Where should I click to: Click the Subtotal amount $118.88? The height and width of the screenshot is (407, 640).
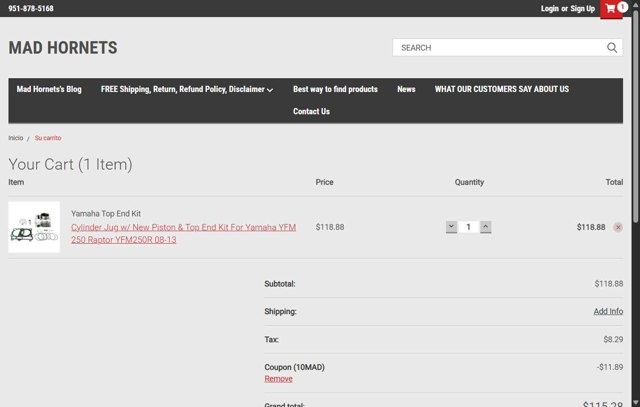click(x=609, y=284)
